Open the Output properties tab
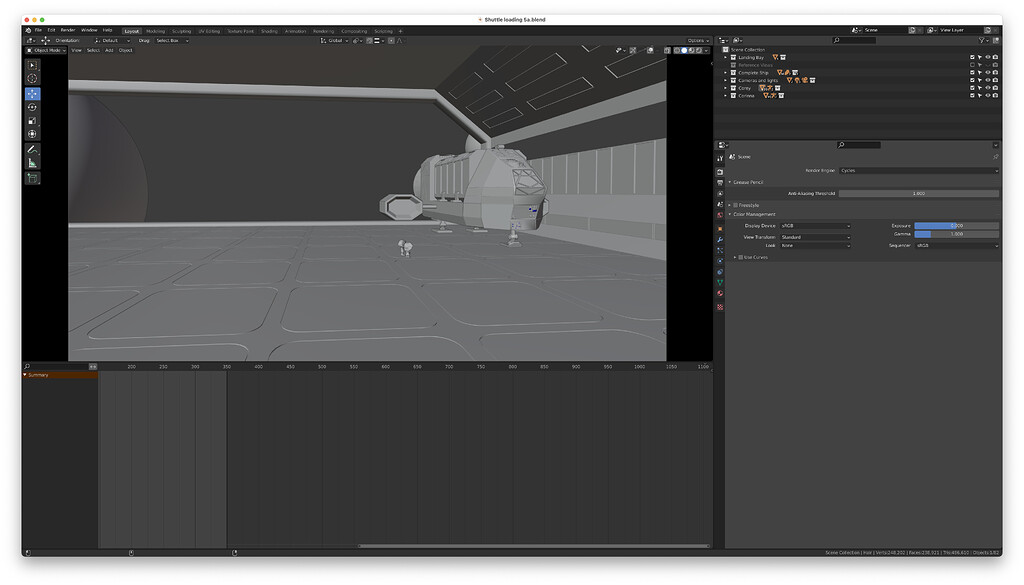 tap(720, 183)
